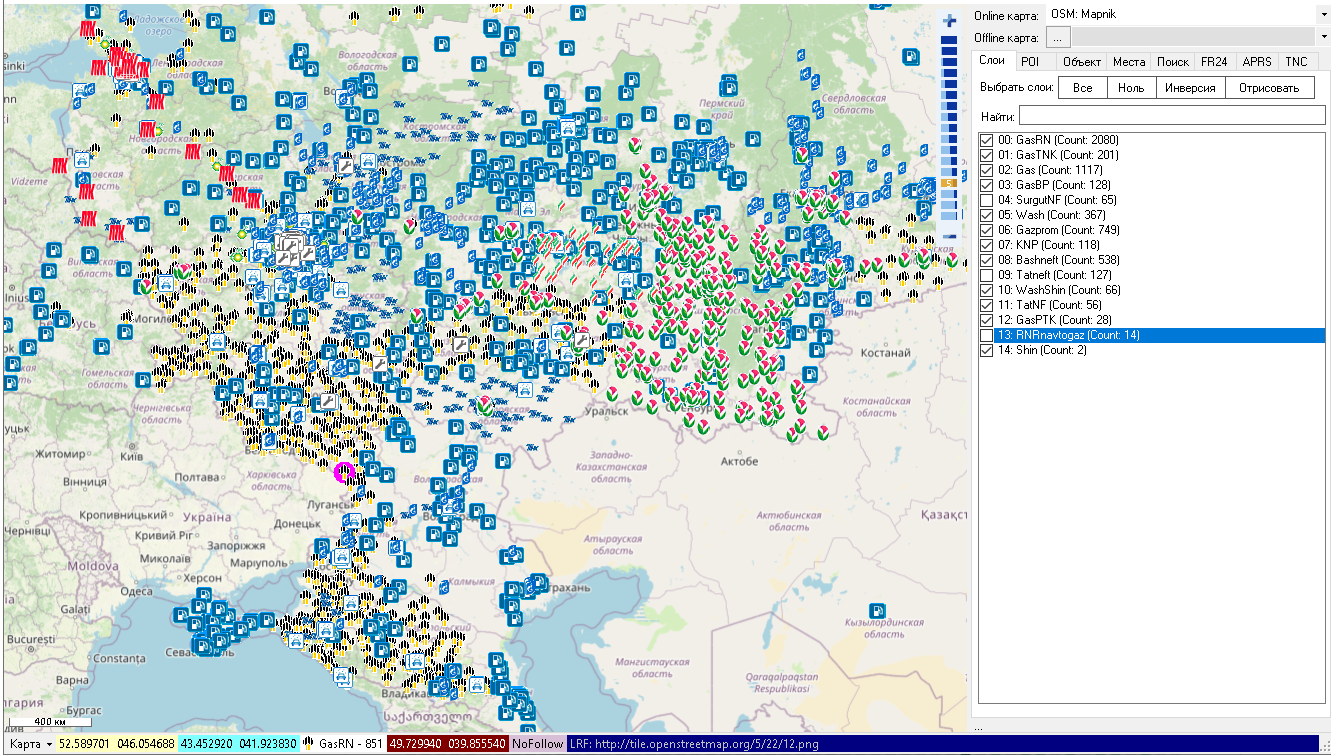Open the Online карта dropdown arrow
Image resolution: width=1334 pixels, height=756 pixels.
tap(1324, 15)
